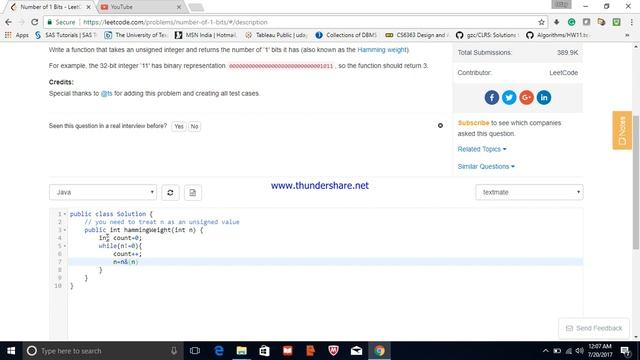Open gzc/CLRS Solutions bookmark
The image size is (640, 360).
487,35
